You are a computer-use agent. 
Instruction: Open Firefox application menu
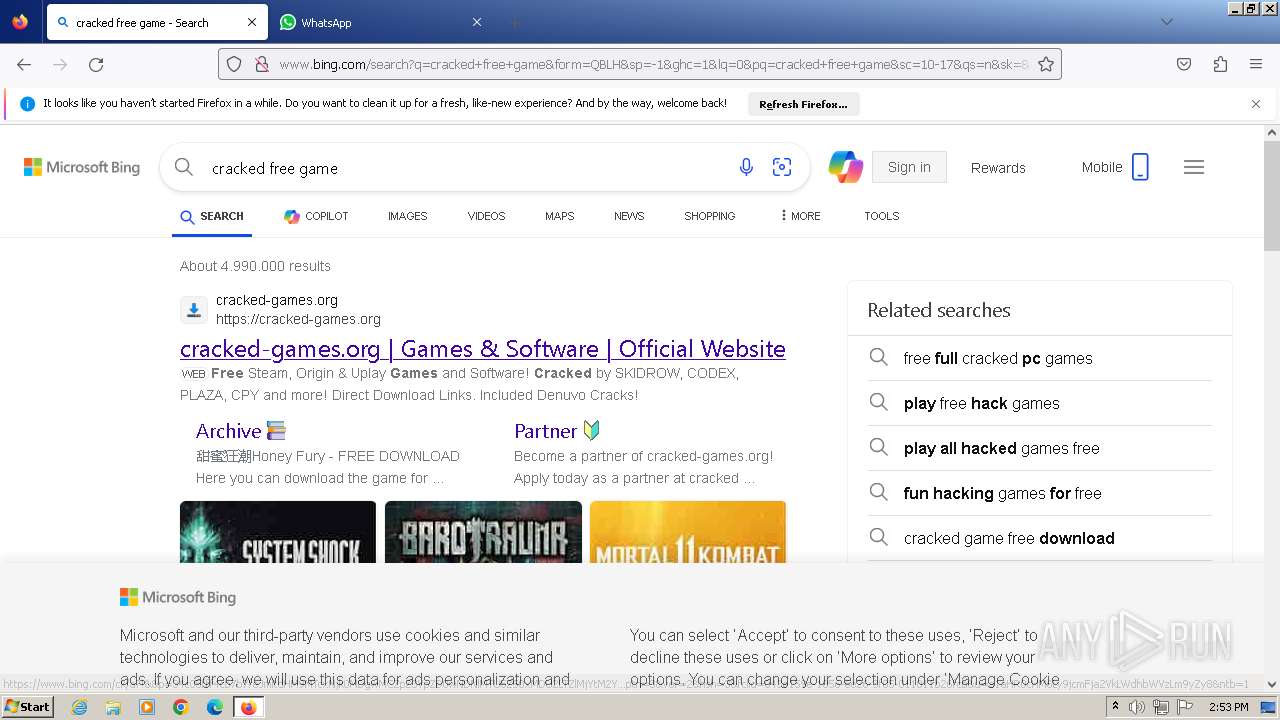point(1256,64)
